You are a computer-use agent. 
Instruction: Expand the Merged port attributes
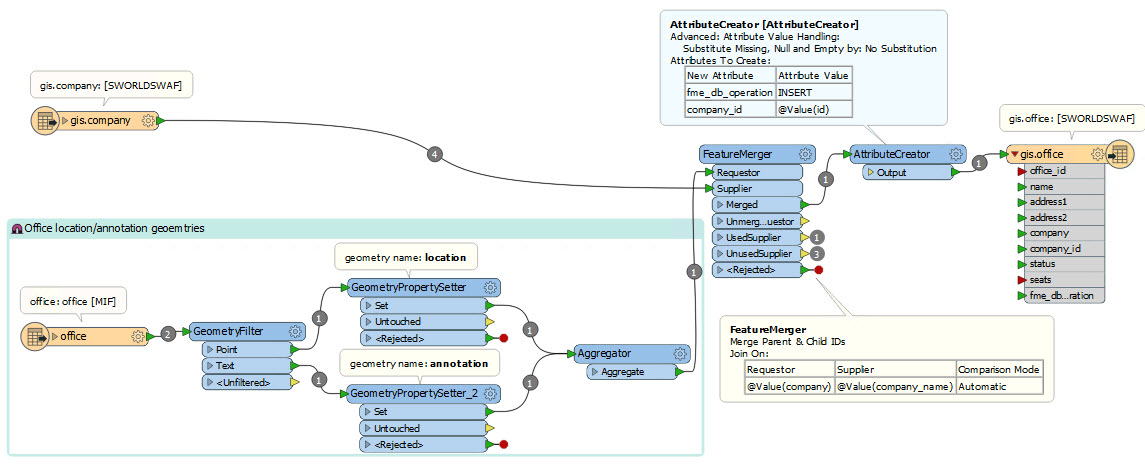click(720, 205)
